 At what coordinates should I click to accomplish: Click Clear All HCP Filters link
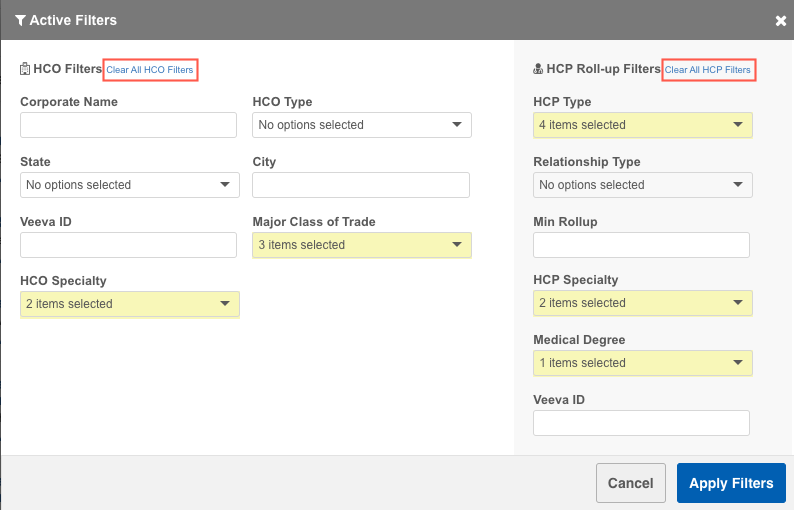tap(707, 70)
